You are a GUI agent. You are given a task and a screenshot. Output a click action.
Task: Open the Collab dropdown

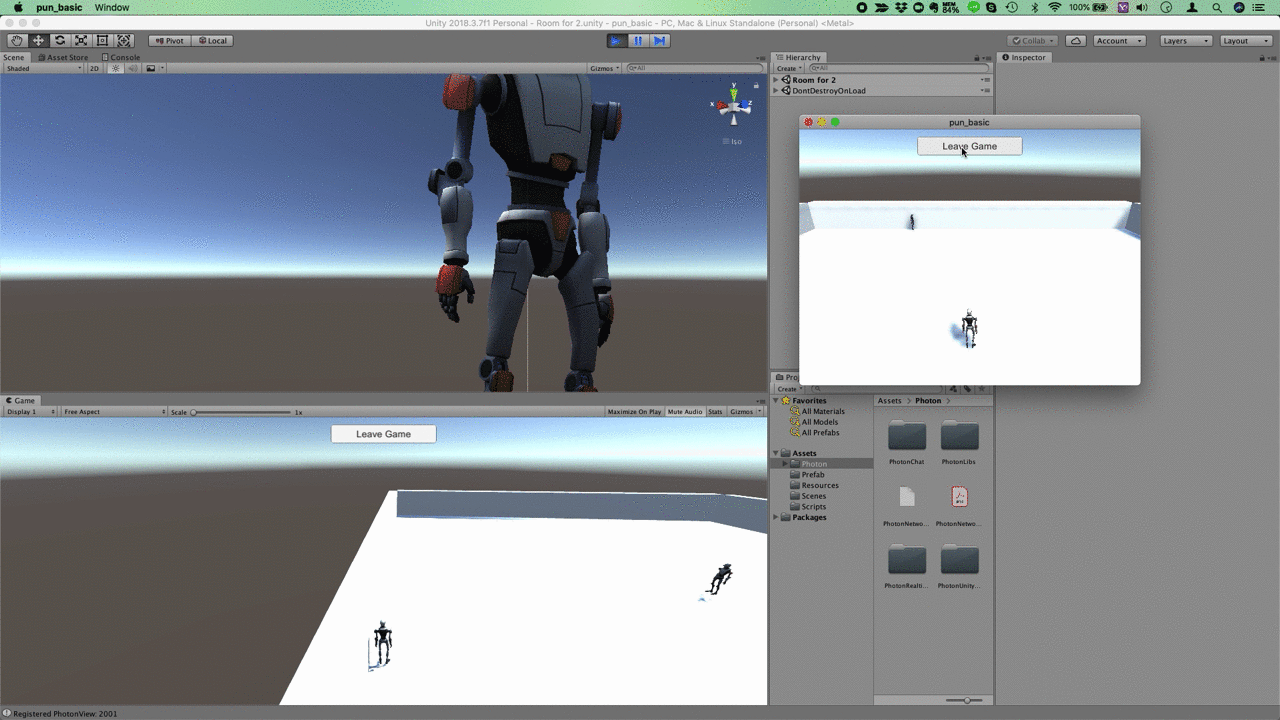tap(1033, 41)
